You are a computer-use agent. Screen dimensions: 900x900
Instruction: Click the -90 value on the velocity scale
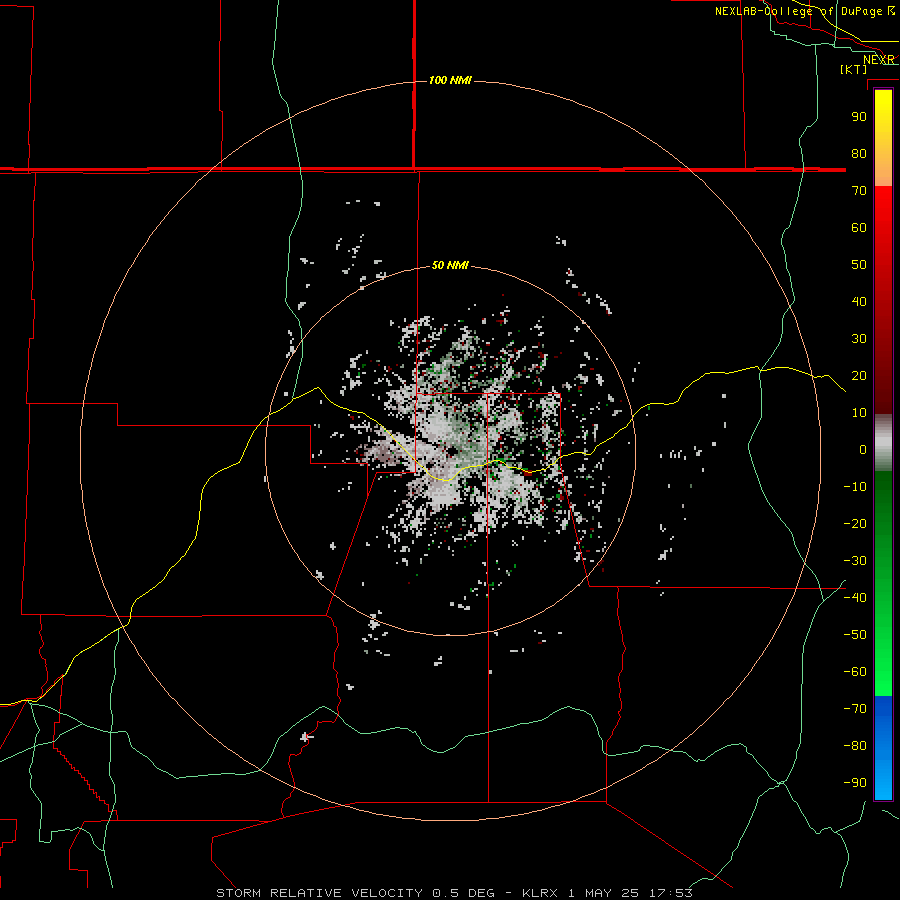tap(855, 783)
